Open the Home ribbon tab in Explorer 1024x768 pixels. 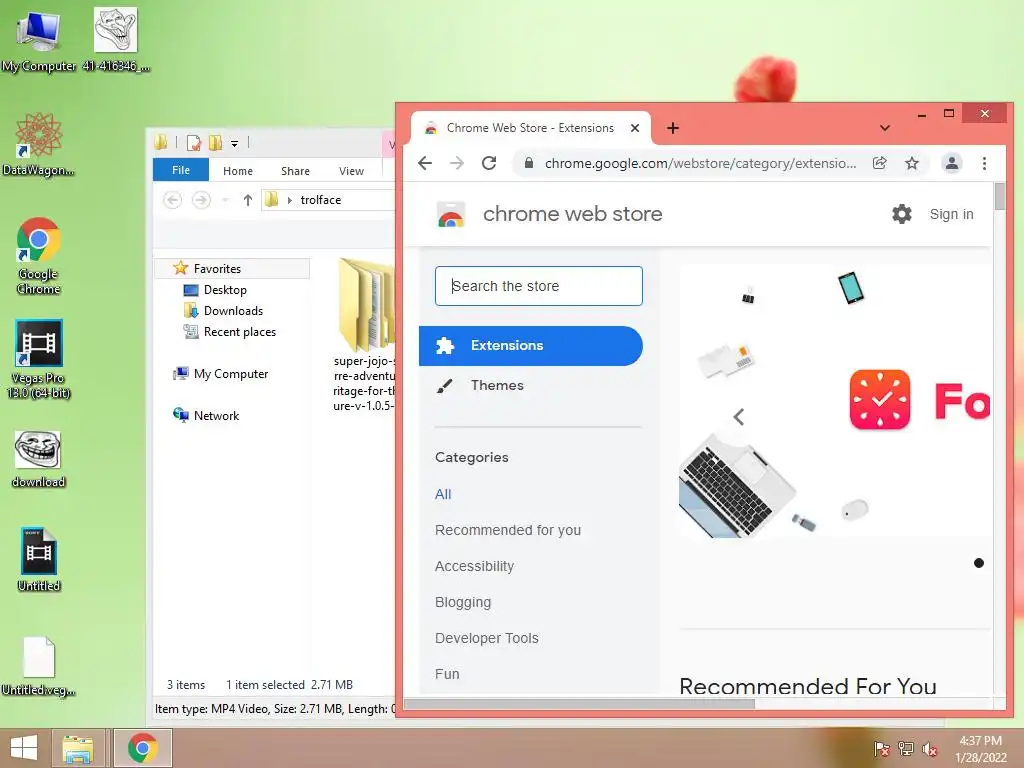coord(238,171)
